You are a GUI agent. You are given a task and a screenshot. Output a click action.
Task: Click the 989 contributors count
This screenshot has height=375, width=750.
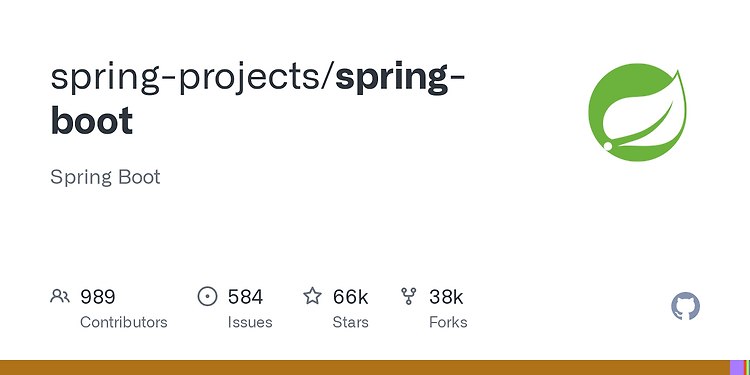pyautogui.click(x=98, y=297)
